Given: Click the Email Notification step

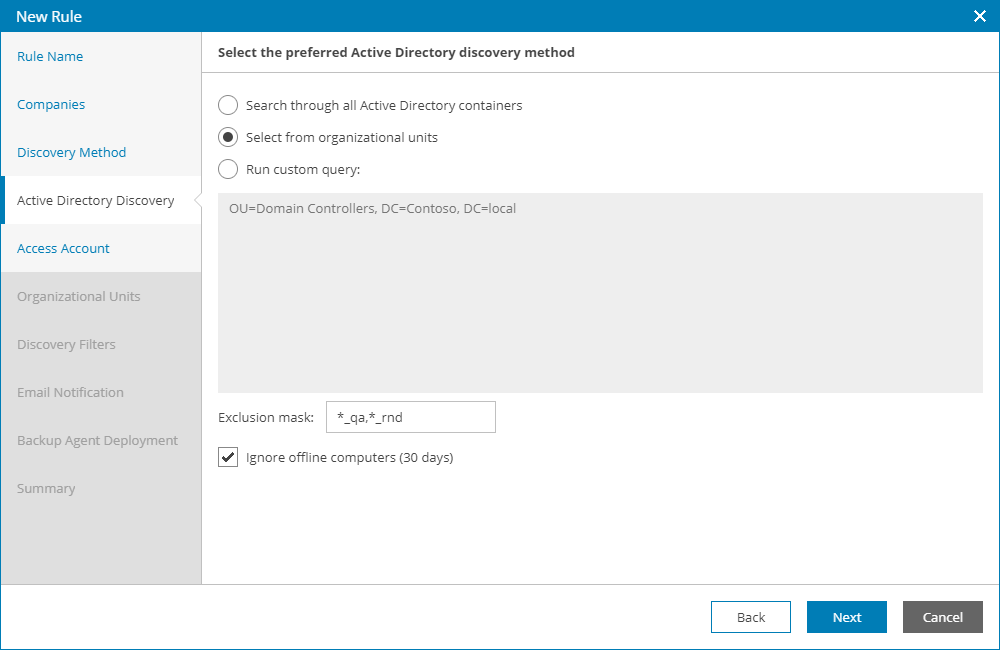Looking at the screenshot, I should click(x=71, y=393).
